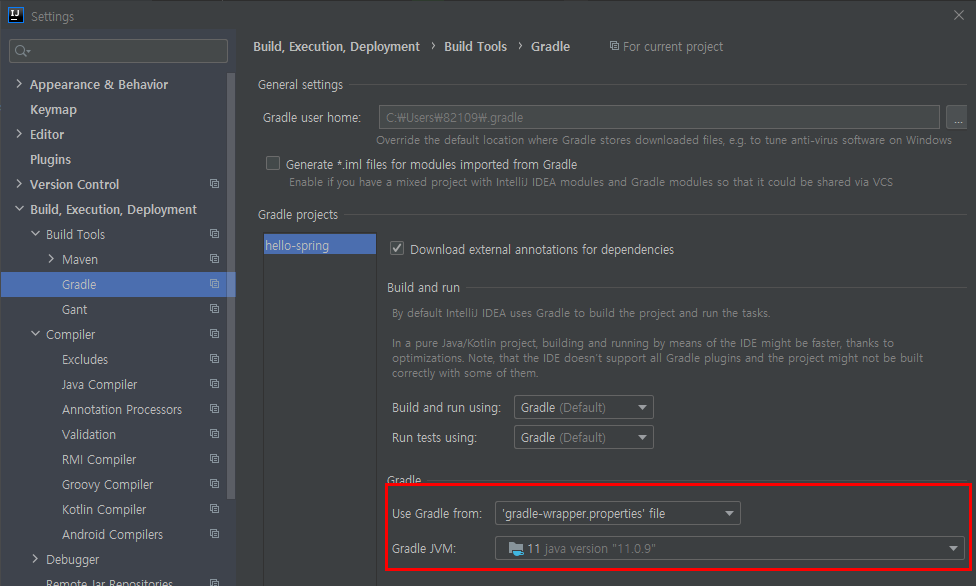This screenshot has width=976, height=586.
Task: Open Java Compiler settings page
Action: tap(100, 384)
